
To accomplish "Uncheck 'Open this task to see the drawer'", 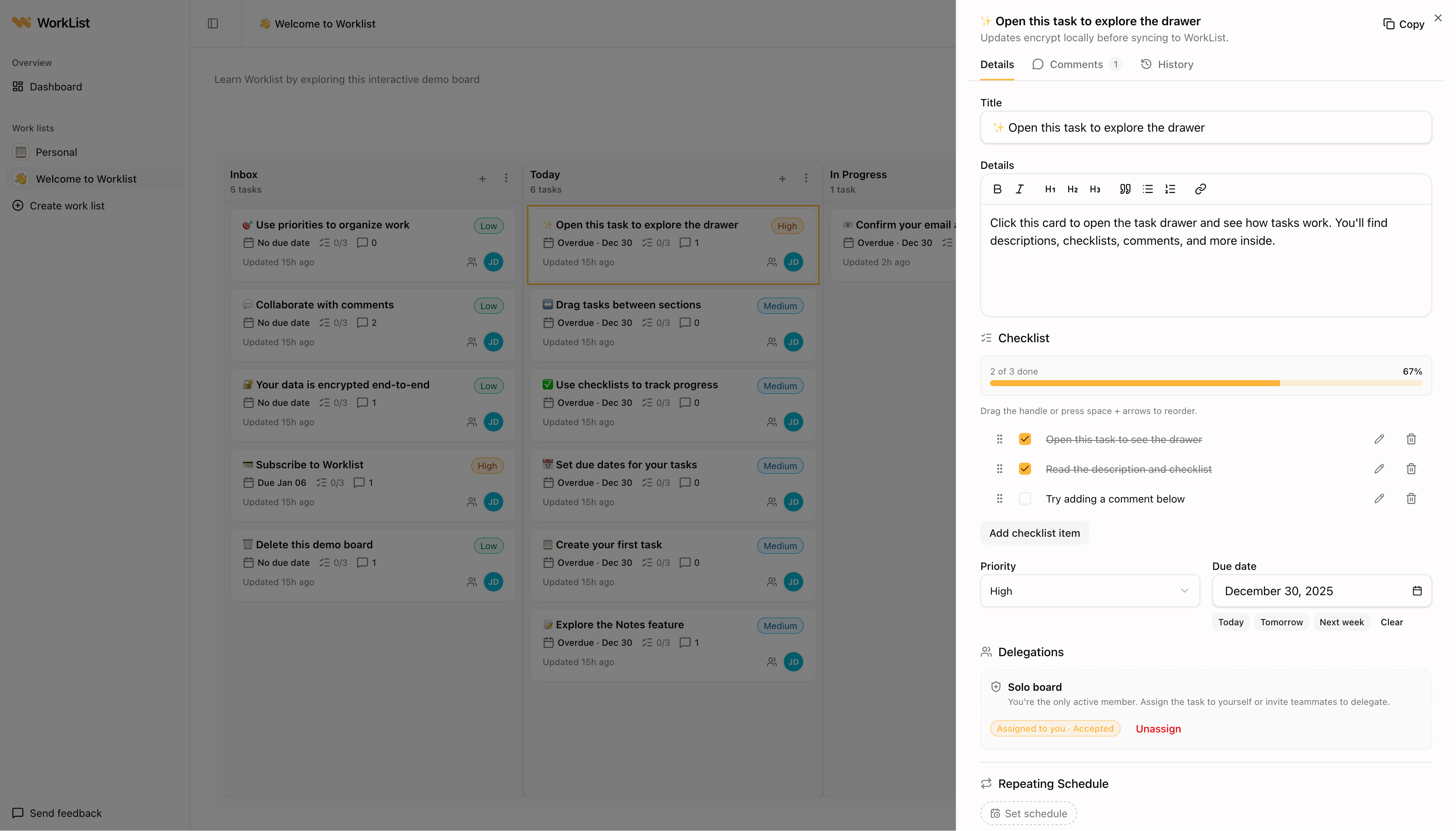I will coord(1025,439).
